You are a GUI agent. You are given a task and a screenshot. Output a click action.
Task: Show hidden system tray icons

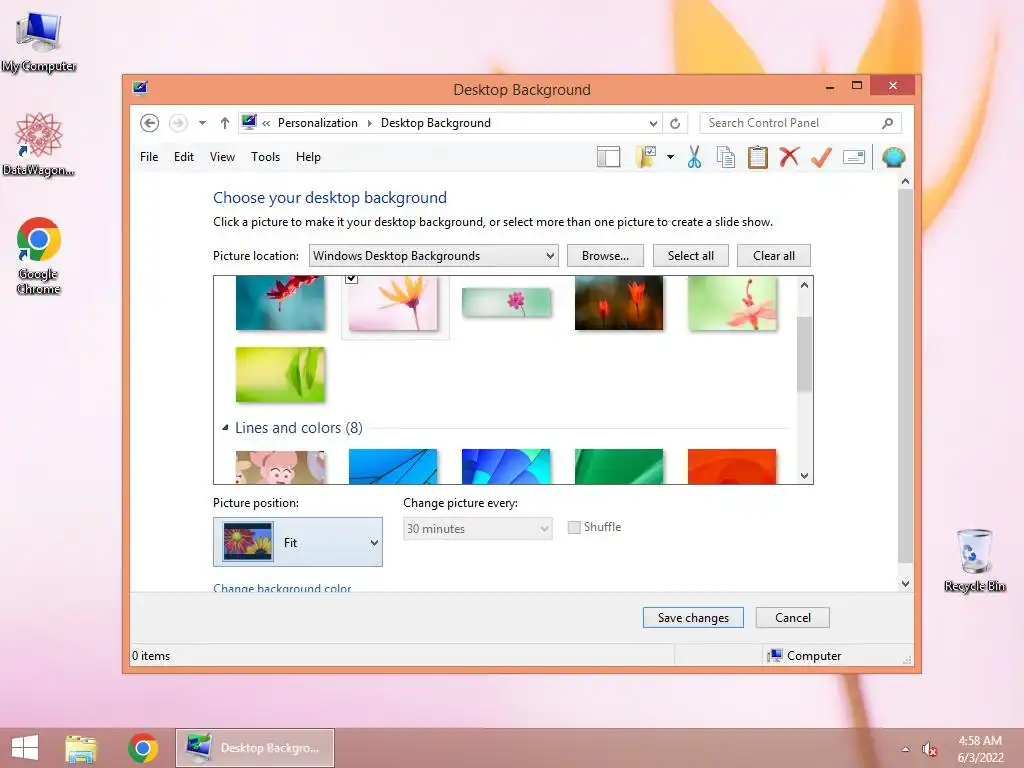click(x=905, y=749)
